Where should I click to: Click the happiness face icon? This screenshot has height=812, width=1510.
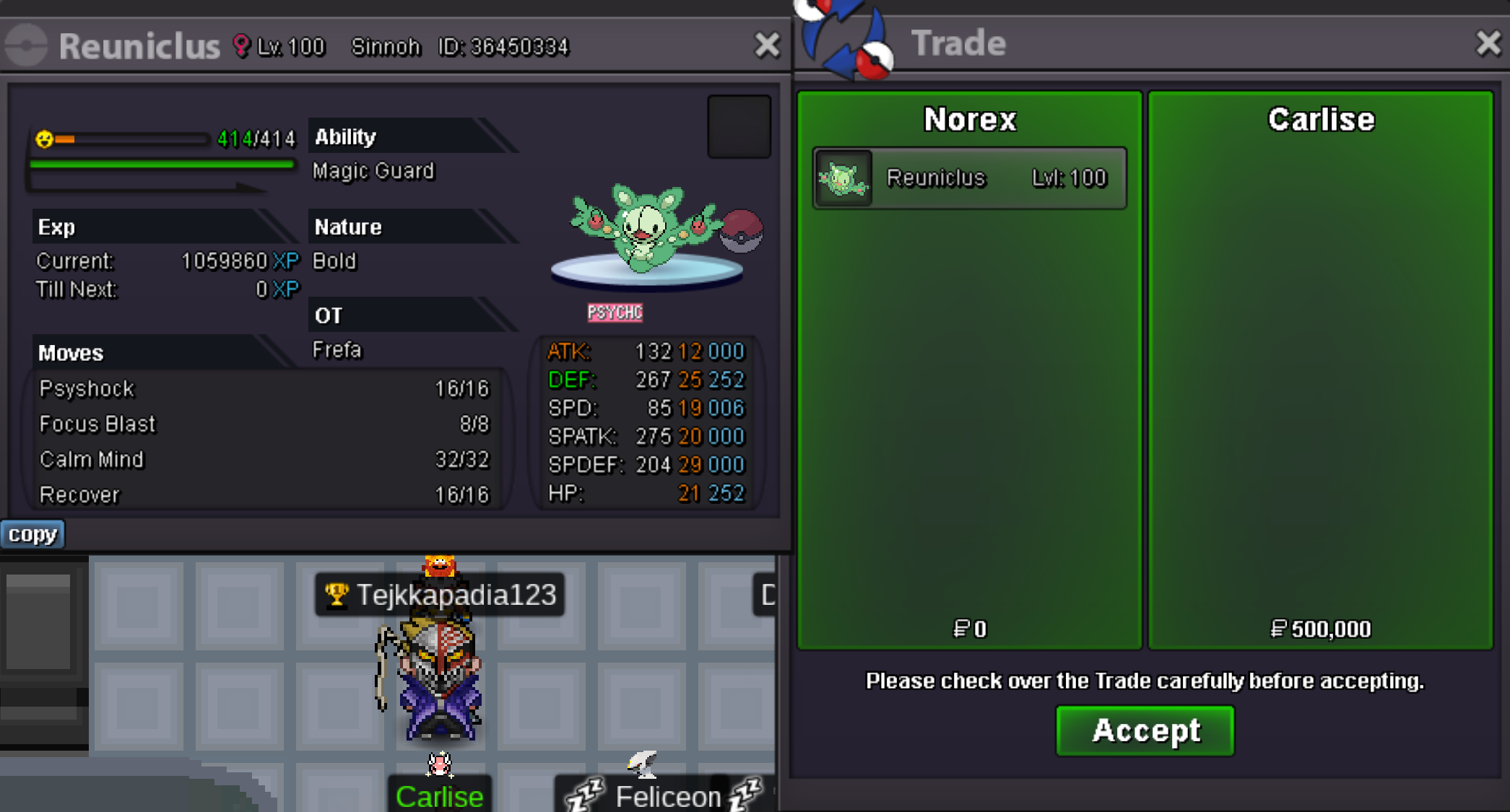pos(45,139)
